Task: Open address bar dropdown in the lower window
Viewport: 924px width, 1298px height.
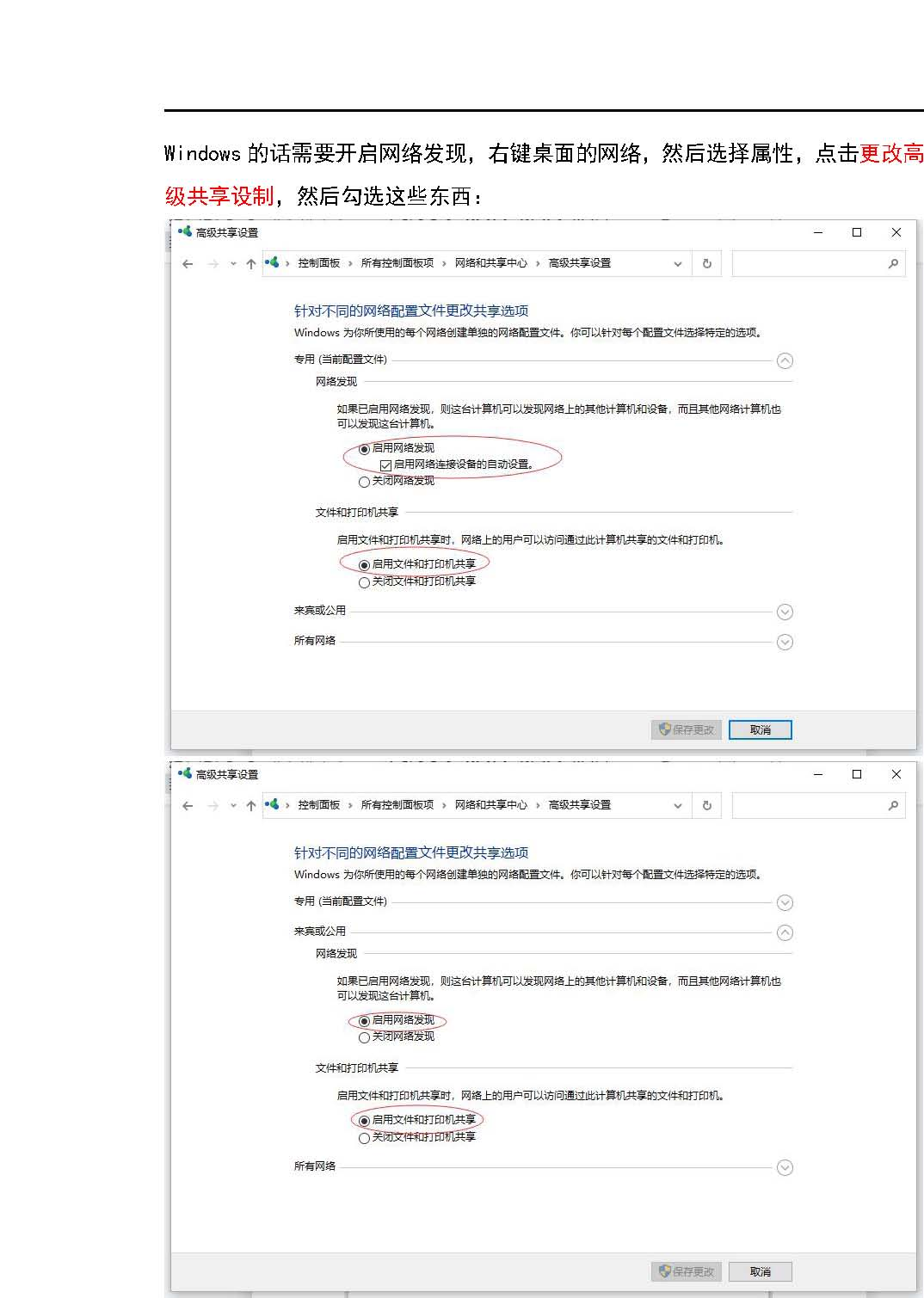Action: (x=678, y=806)
